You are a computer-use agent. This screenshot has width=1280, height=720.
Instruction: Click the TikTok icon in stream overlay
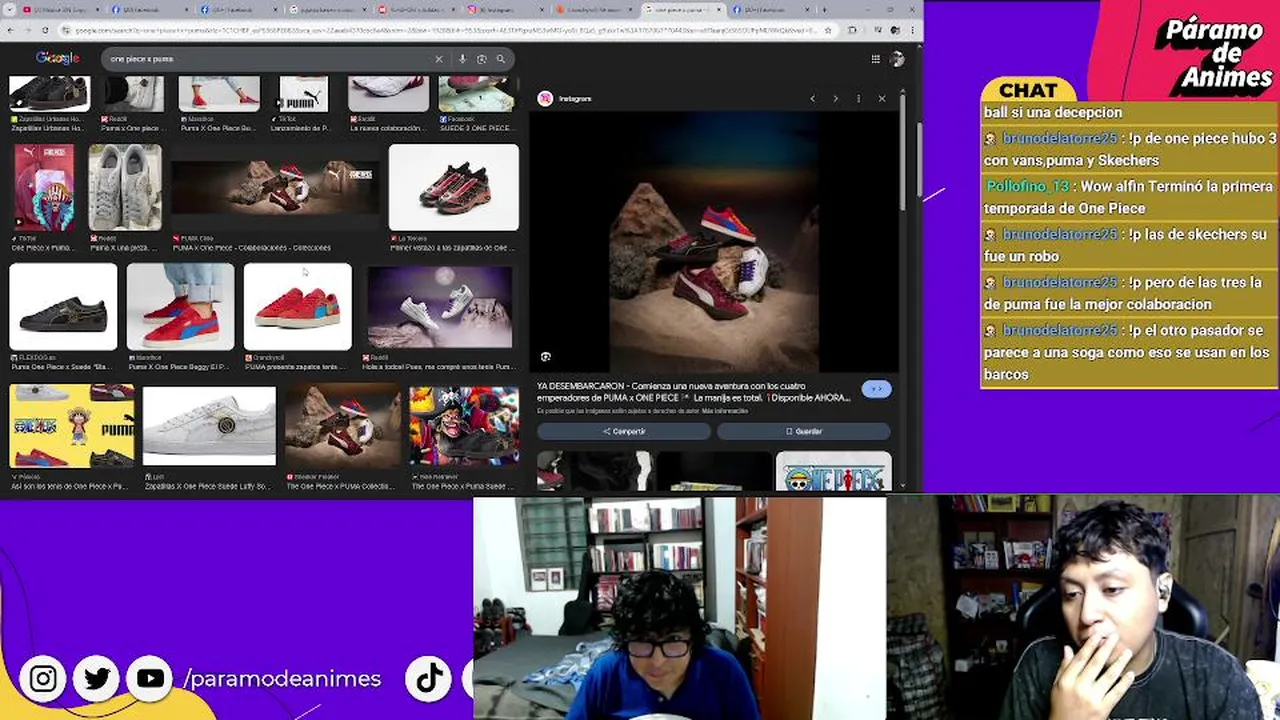[430, 679]
